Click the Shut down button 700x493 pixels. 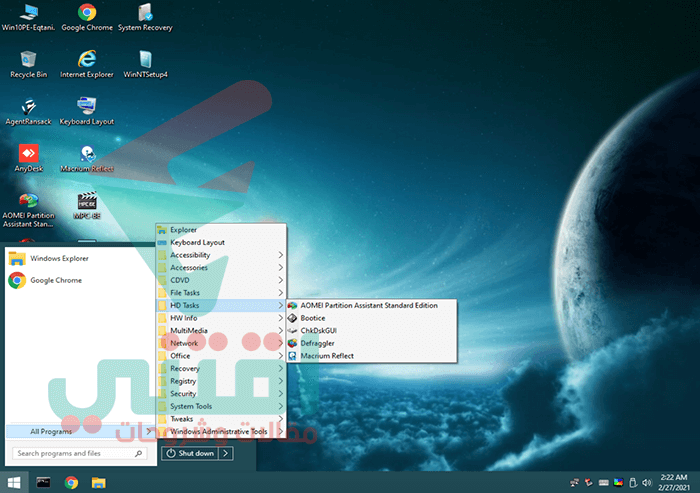point(190,453)
